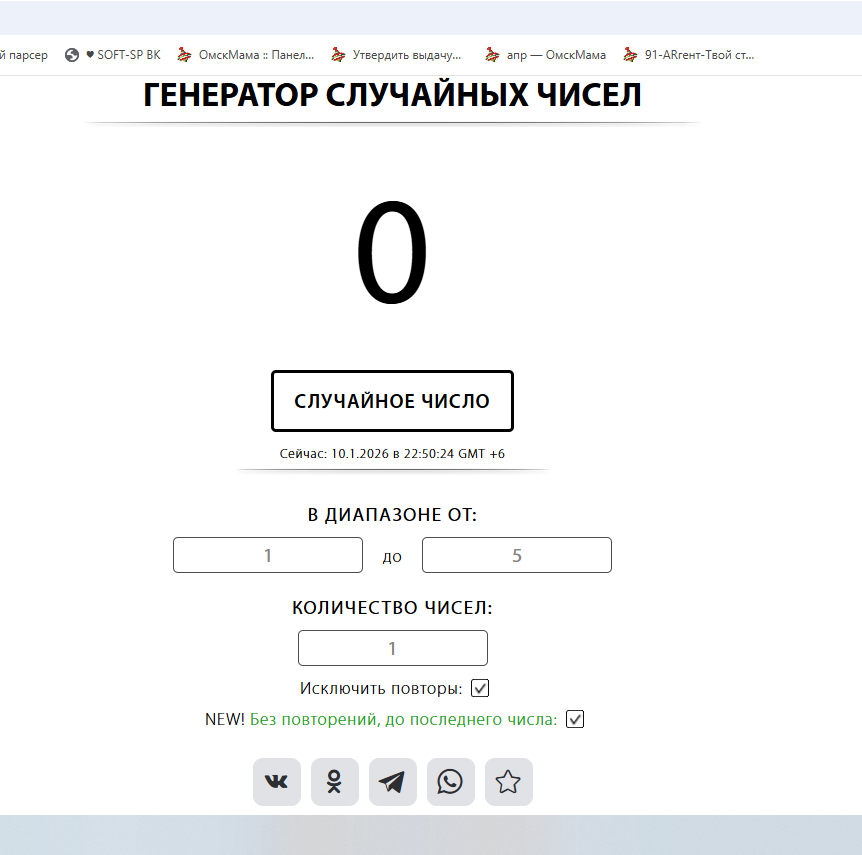The height and width of the screenshot is (855, 862).
Task: Share via the VK icon
Action: pyautogui.click(x=276, y=782)
